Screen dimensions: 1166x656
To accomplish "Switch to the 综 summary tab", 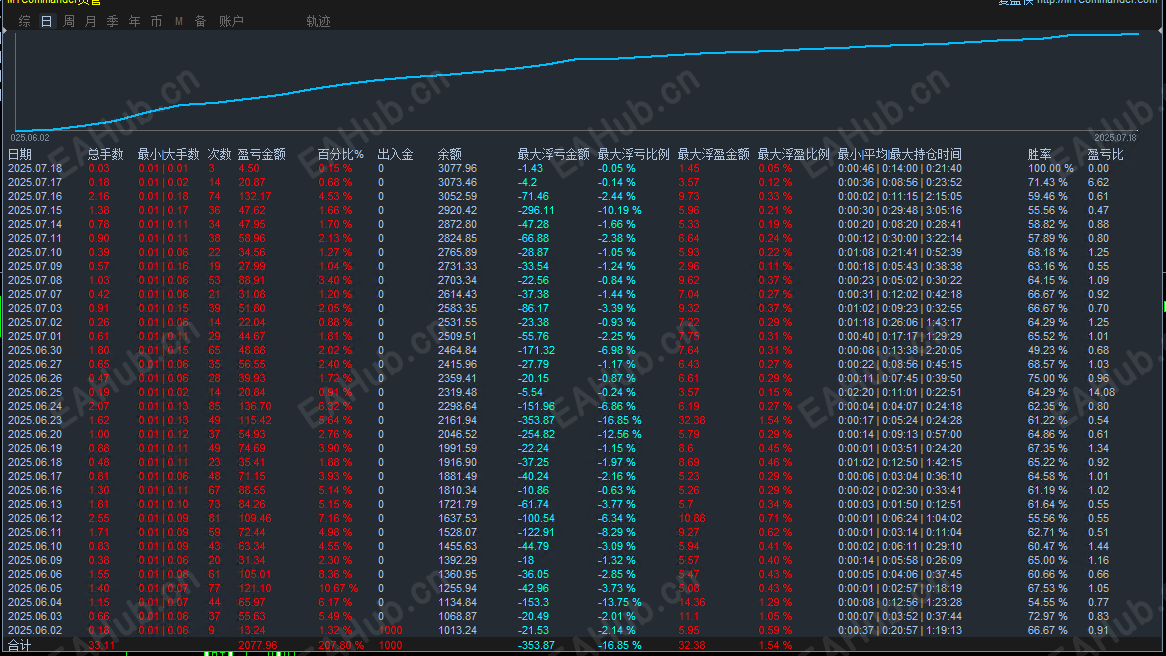I will point(25,22).
